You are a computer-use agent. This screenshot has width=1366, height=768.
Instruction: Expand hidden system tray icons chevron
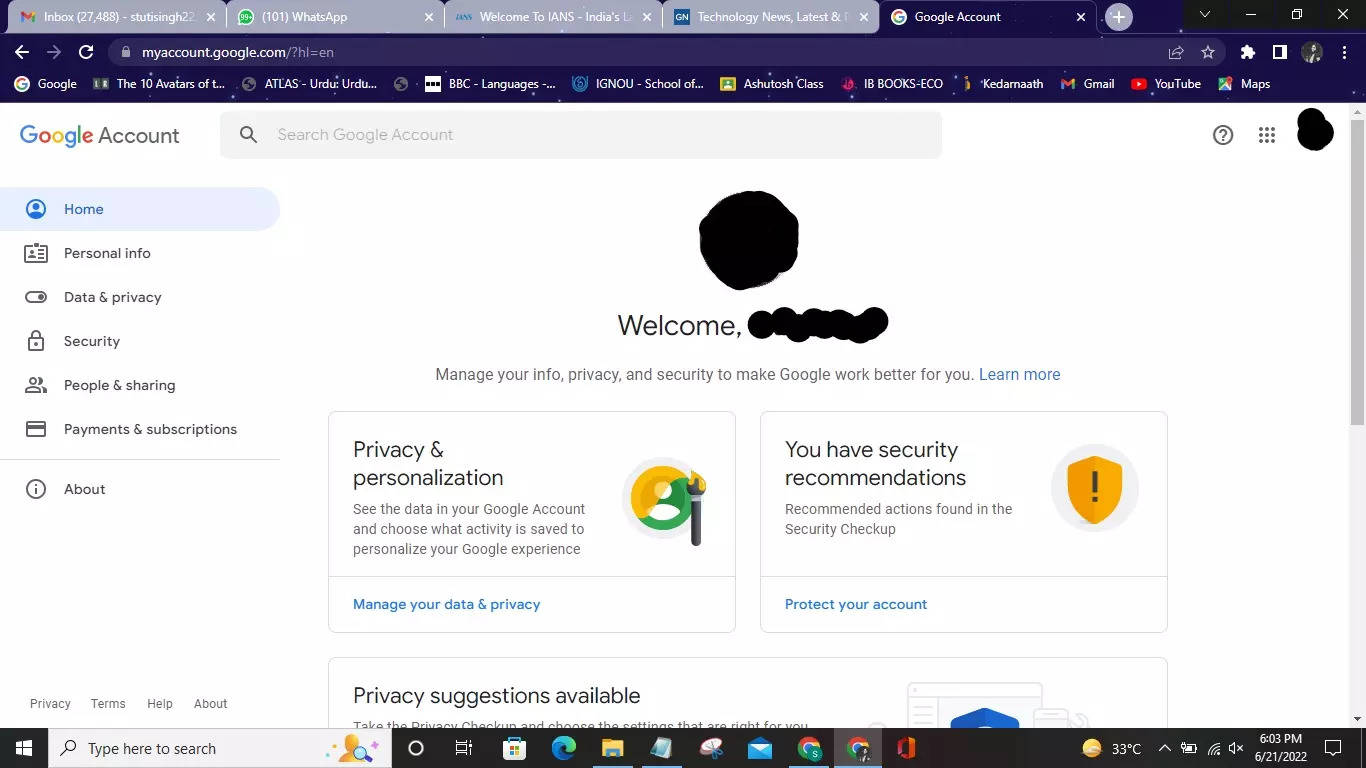(x=1164, y=748)
